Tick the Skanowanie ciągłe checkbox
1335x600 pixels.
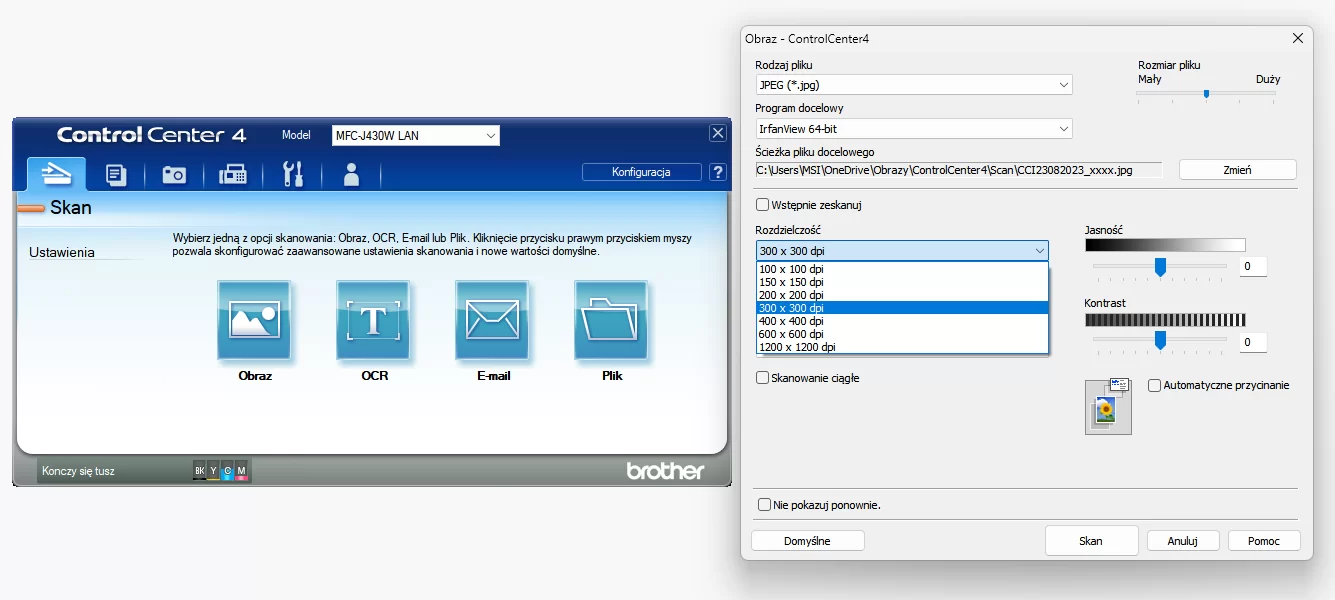(763, 378)
